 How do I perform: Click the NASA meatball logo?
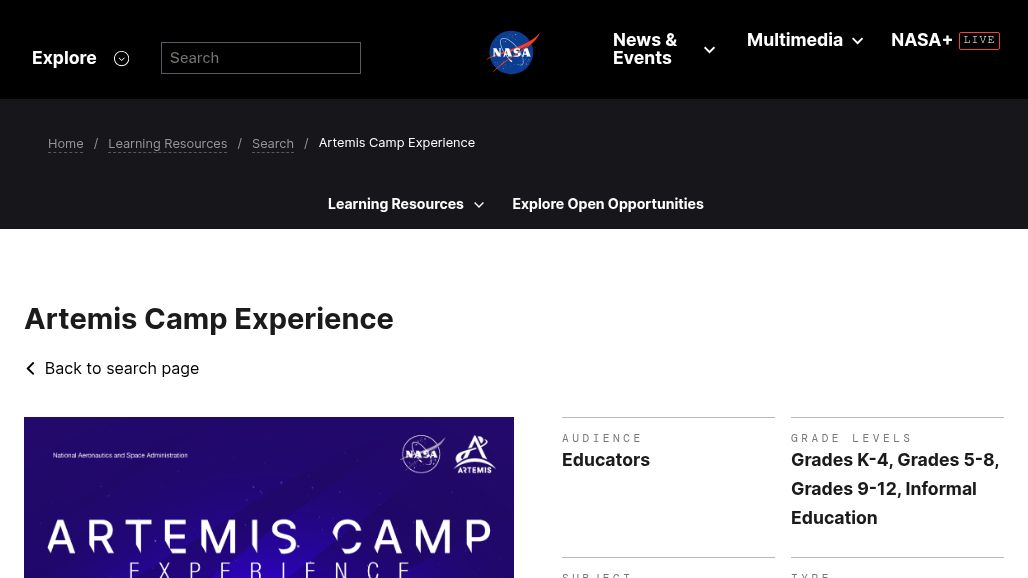click(513, 52)
